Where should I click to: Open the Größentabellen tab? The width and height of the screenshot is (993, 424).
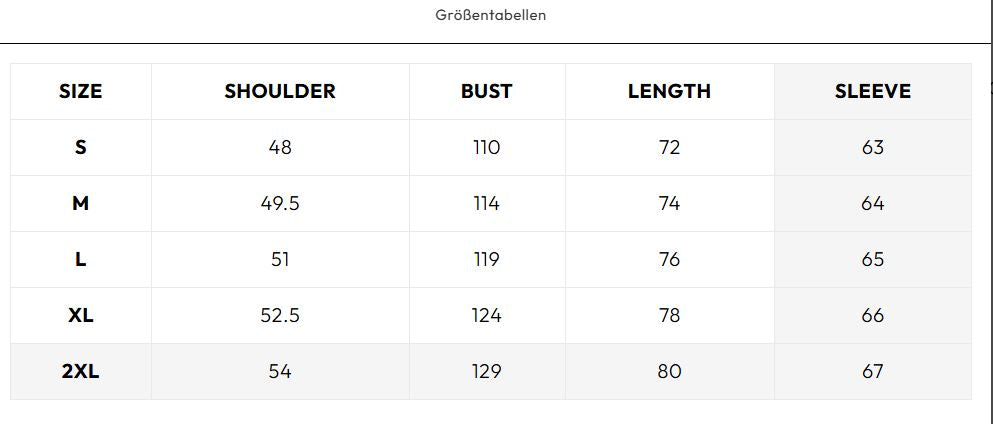click(x=490, y=15)
